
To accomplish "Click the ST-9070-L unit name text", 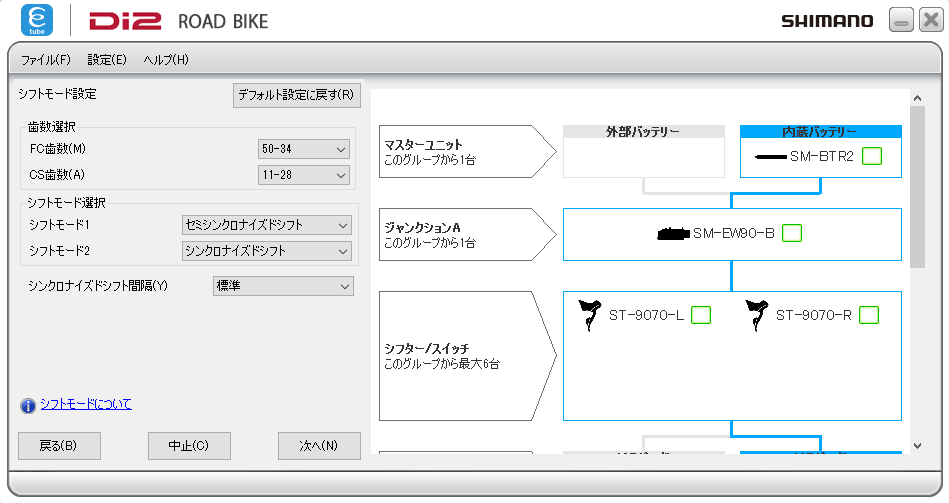I will (x=646, y=315).
